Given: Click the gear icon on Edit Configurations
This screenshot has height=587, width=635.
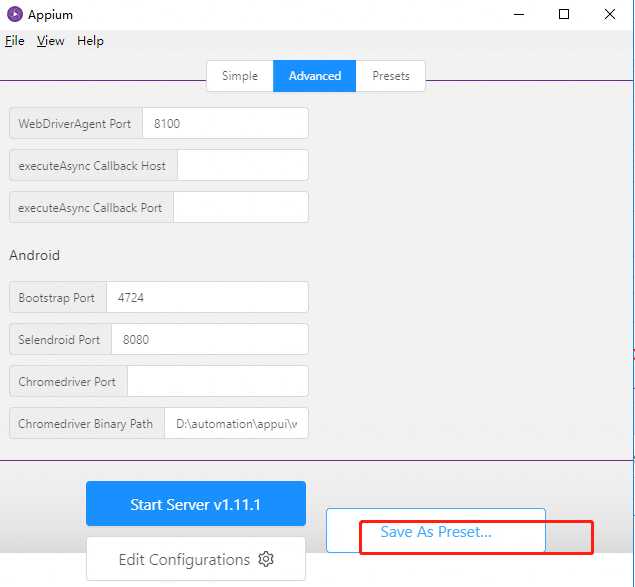Looking at the screenshot, I should [266, 559].
